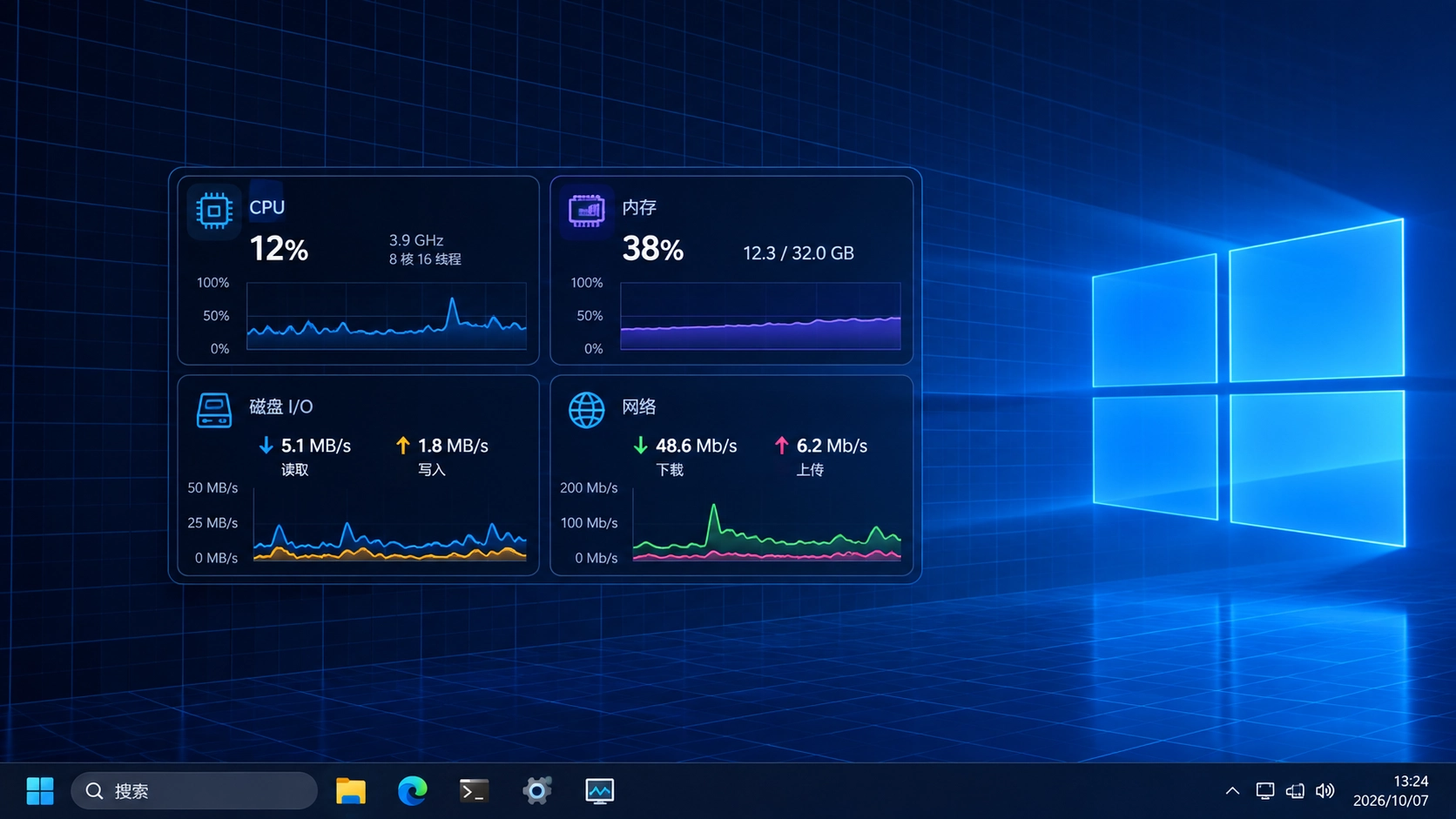Click the pink upload arrow

(782, 446)
